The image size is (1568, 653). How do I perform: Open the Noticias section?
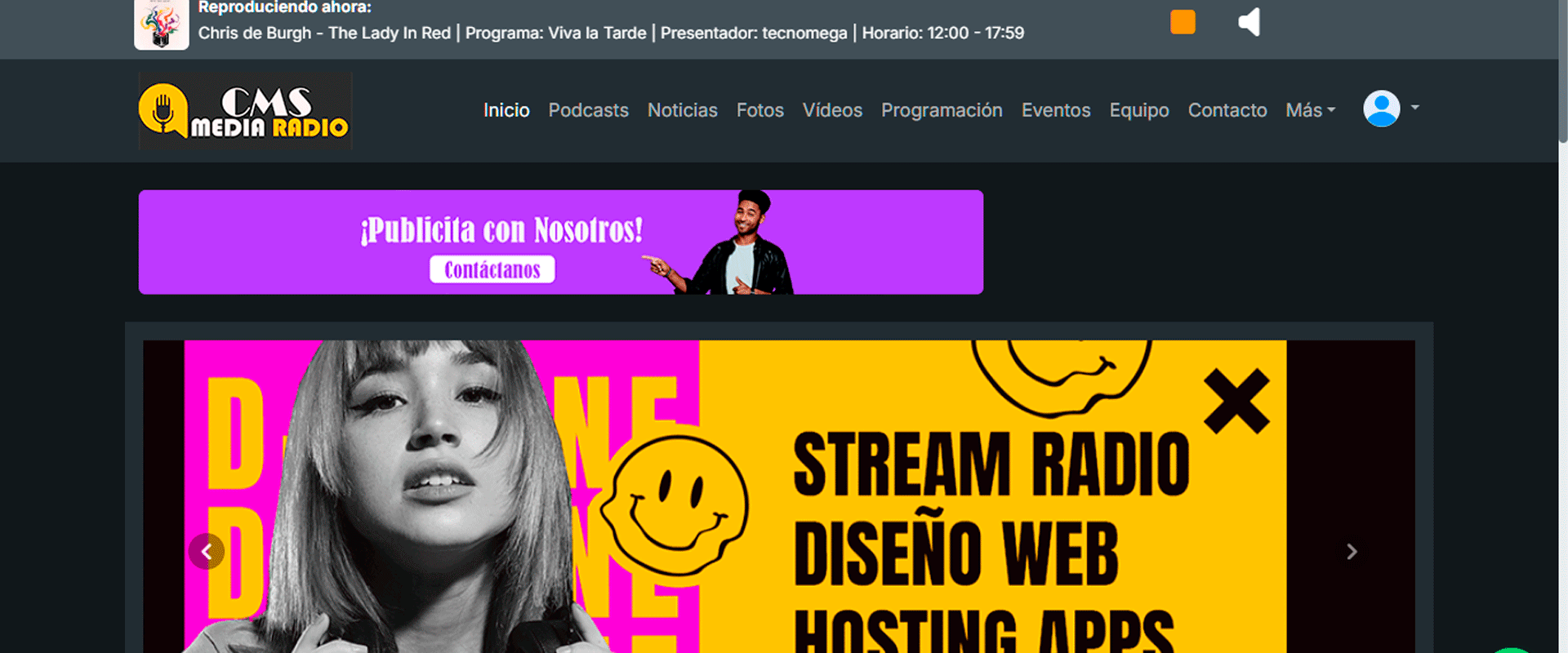point(682,110)
